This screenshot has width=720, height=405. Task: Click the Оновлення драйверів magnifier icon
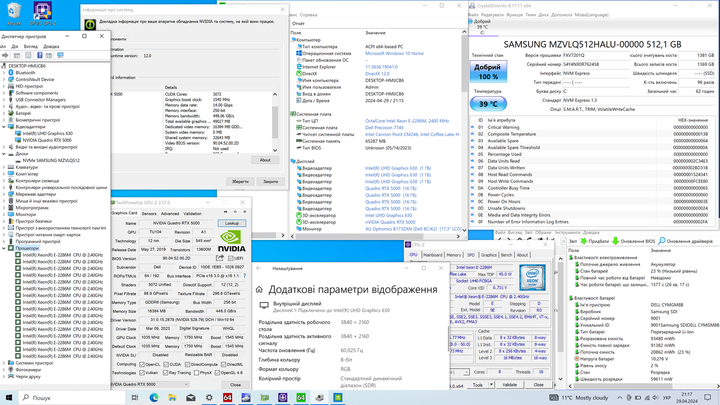[662, 241]
